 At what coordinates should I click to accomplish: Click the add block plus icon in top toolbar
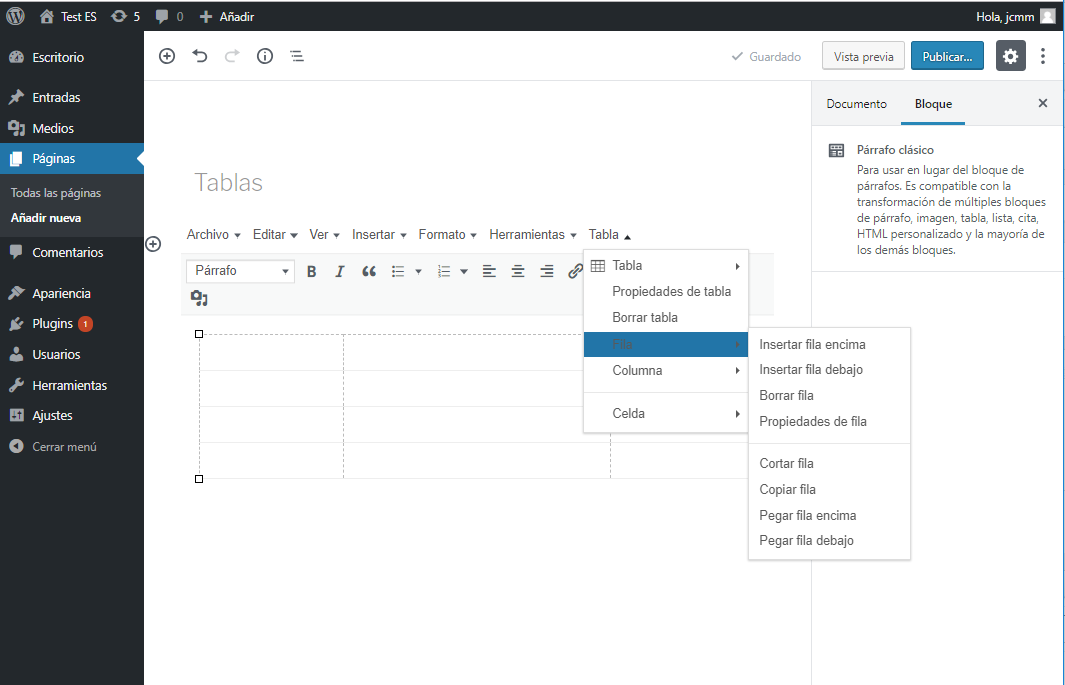coord(167,57)
